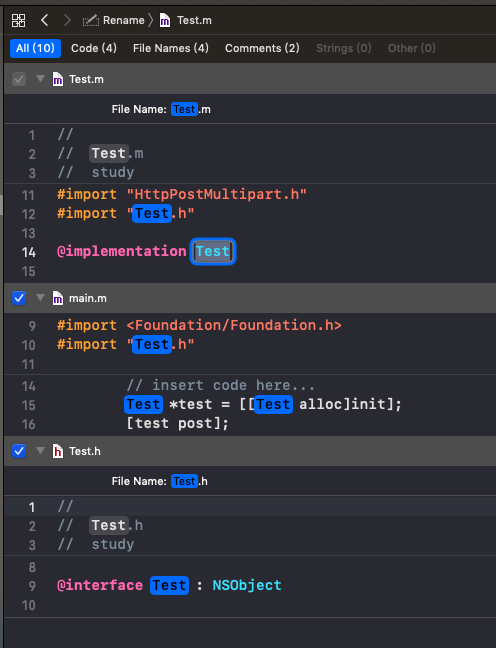
Task: Click 'study' comment in Test.m
Action: [113, 172]
